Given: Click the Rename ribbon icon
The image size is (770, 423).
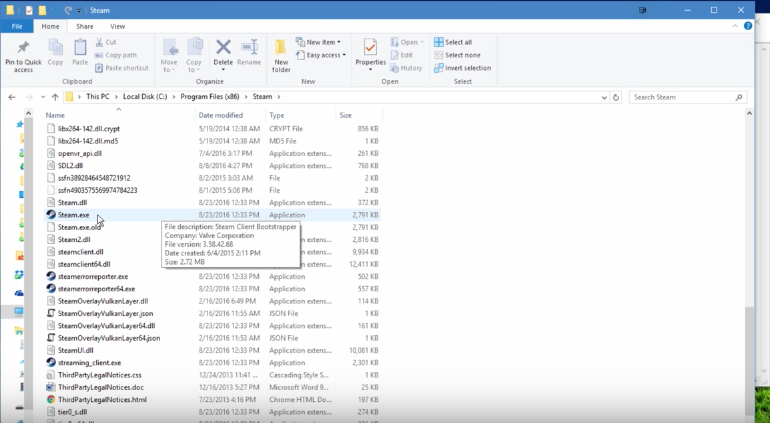Looking at the screenshot, I should 249,47.
